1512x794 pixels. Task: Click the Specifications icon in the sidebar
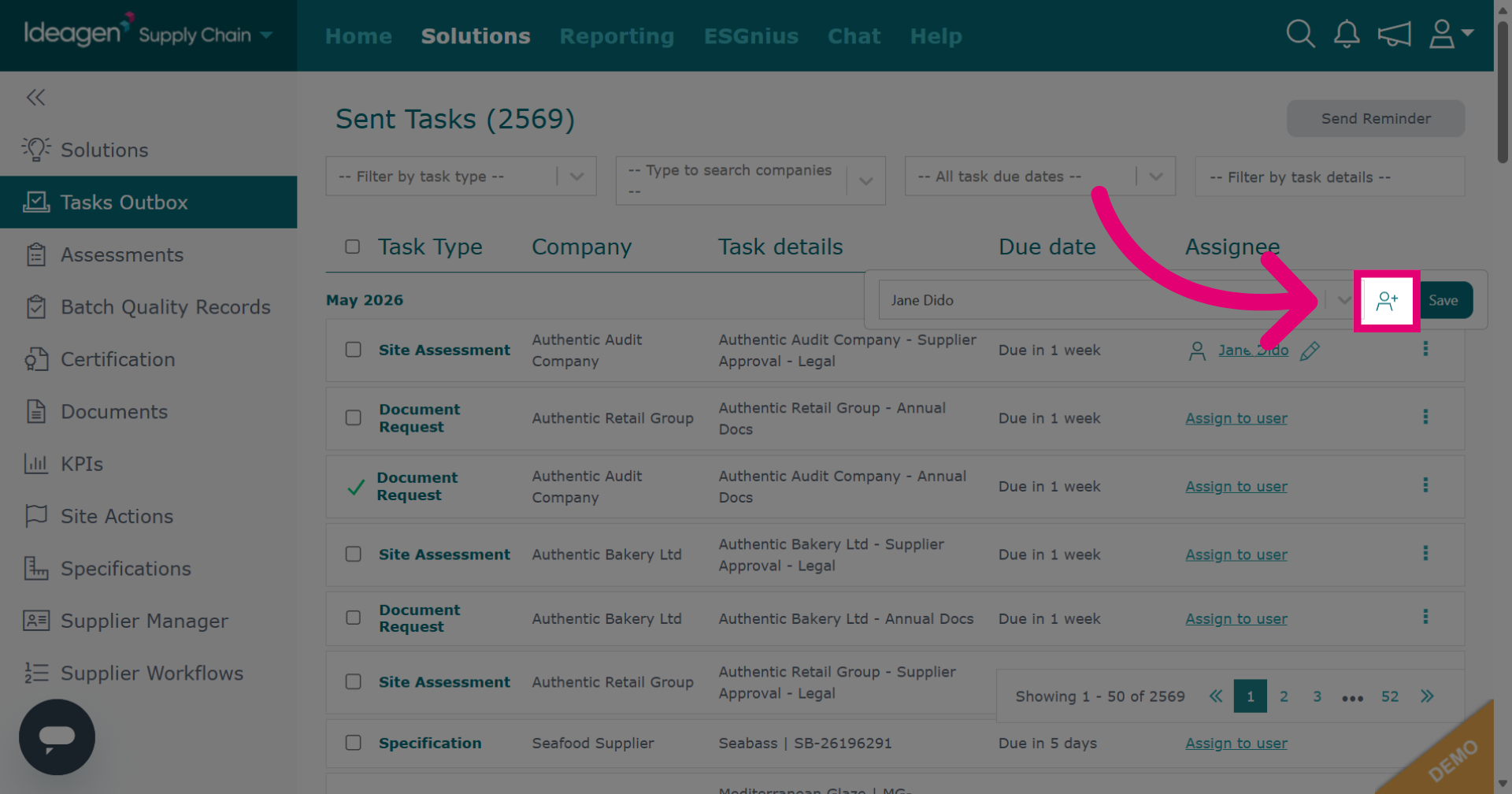point(36,568)
